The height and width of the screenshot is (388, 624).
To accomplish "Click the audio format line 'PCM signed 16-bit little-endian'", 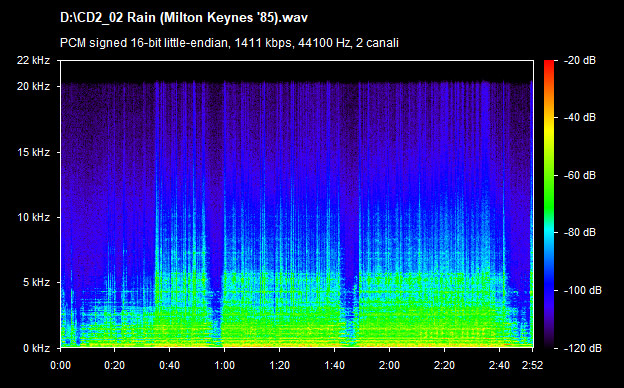I will click(144, 43).
